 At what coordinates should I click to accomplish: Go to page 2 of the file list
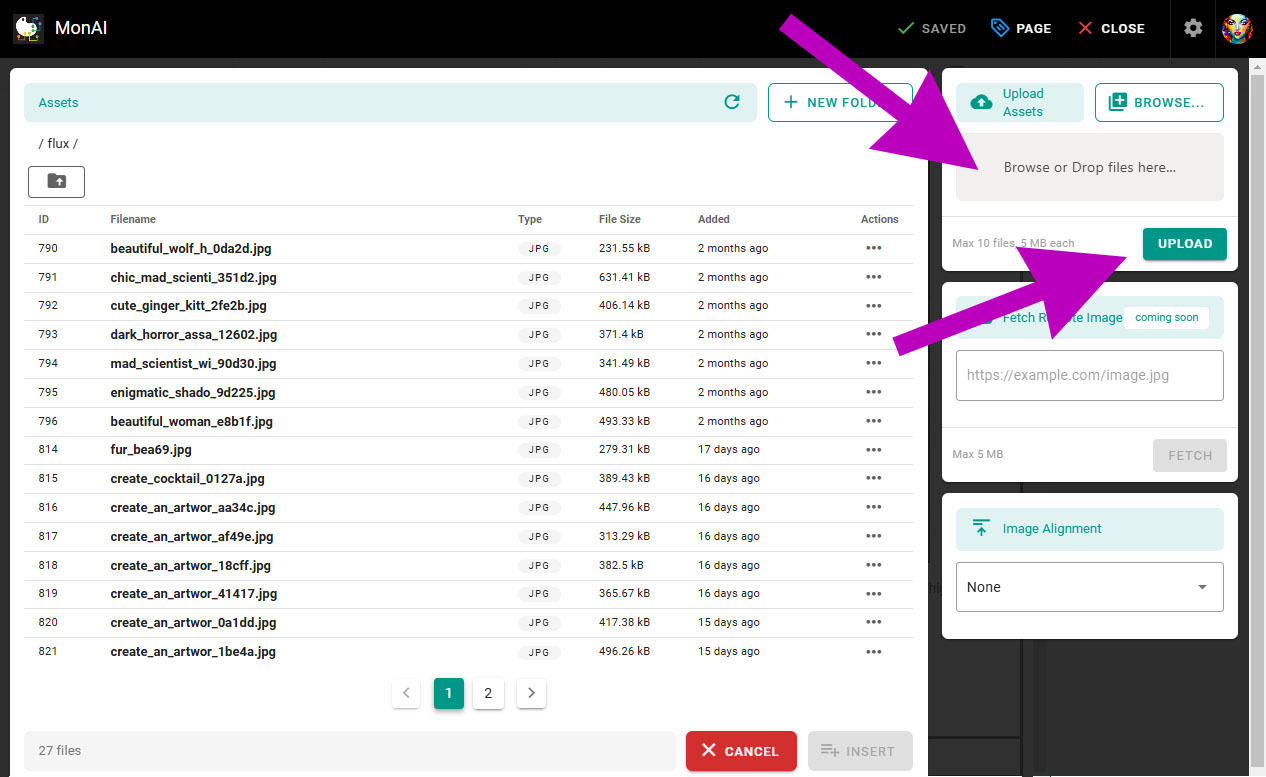pos(488,693)
